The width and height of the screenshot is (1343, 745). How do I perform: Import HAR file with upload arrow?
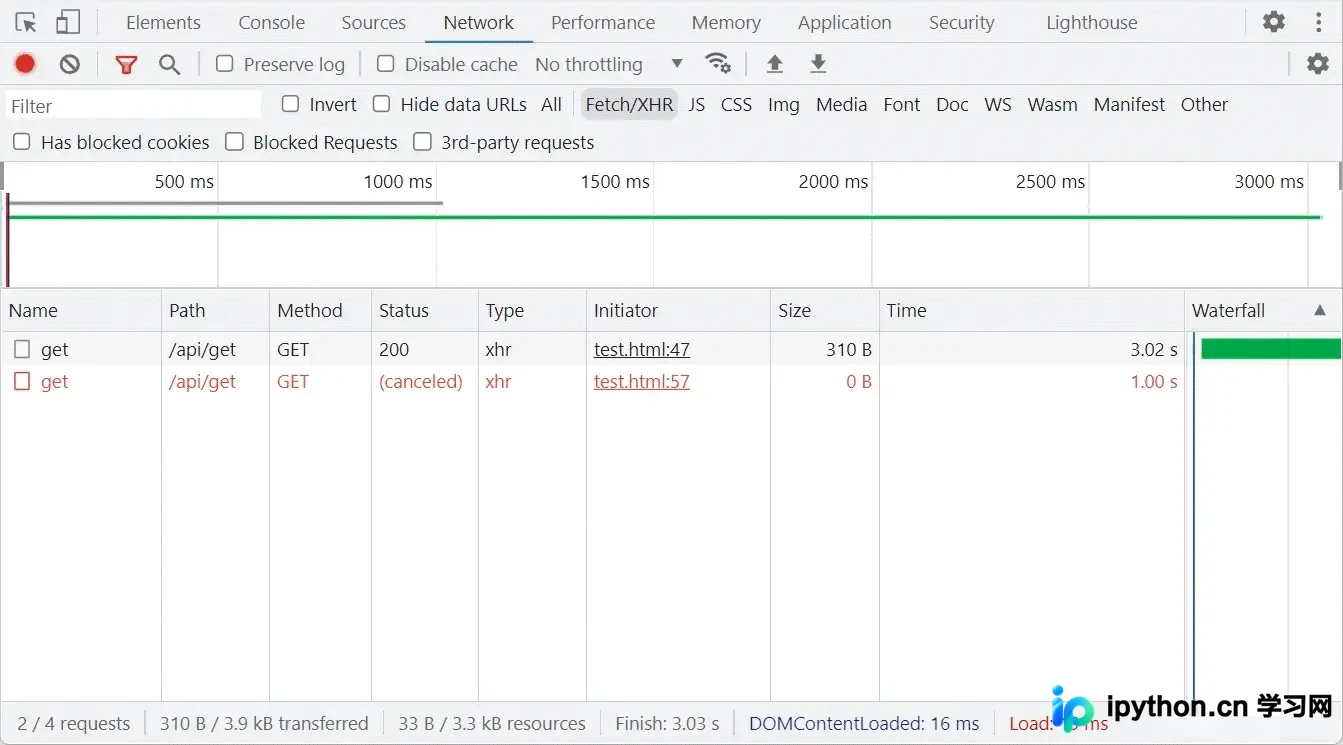pyautogui.click(x=774, y=64)
